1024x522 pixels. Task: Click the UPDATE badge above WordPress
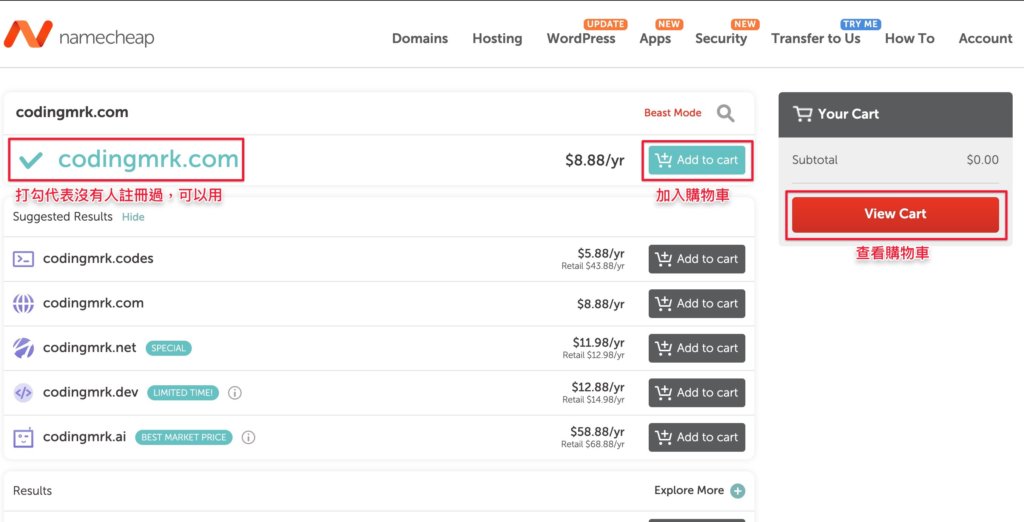point(605,24)
